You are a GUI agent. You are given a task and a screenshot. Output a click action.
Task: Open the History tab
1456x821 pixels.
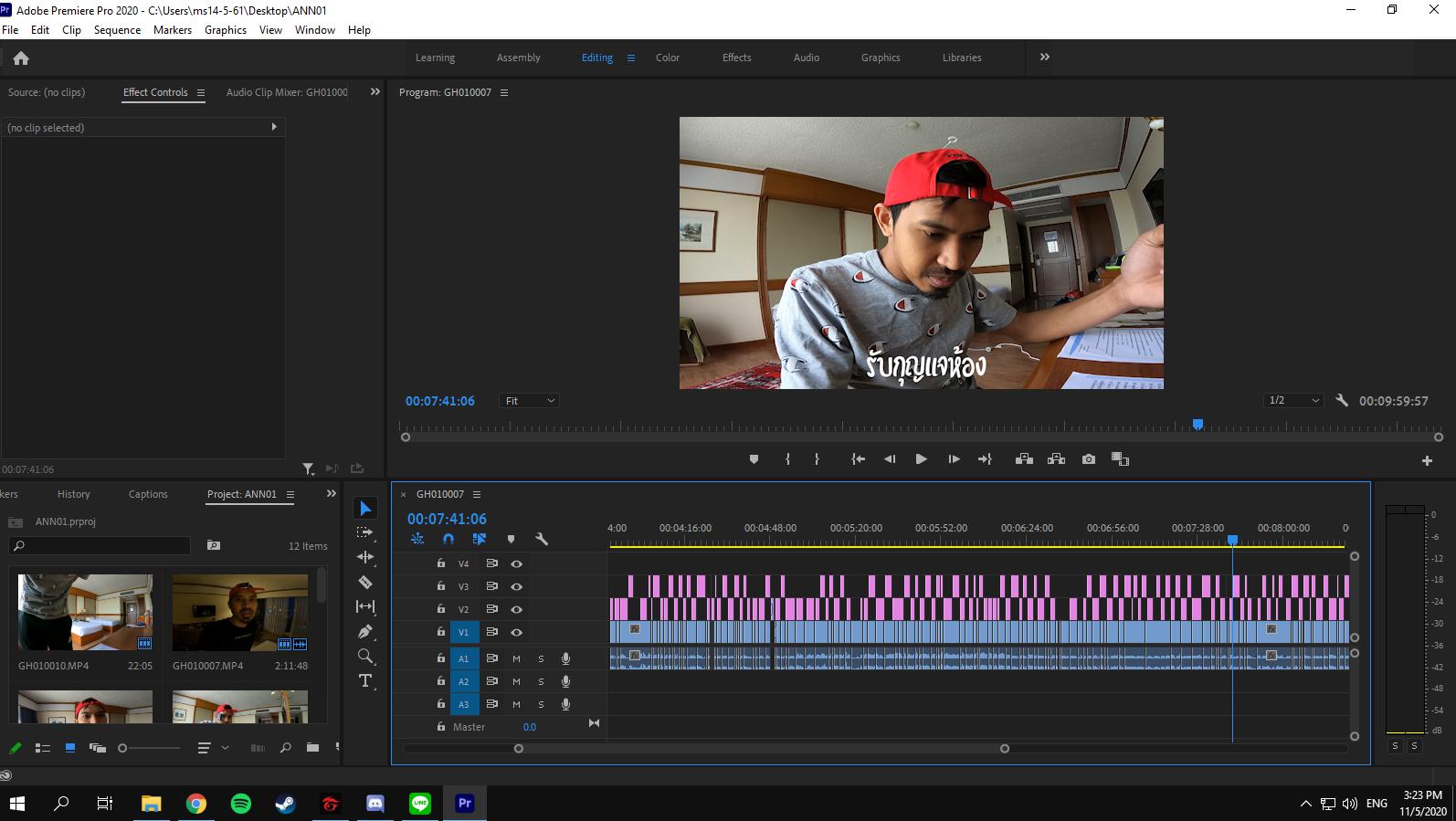pyautogui.click(x=74, y=494)
